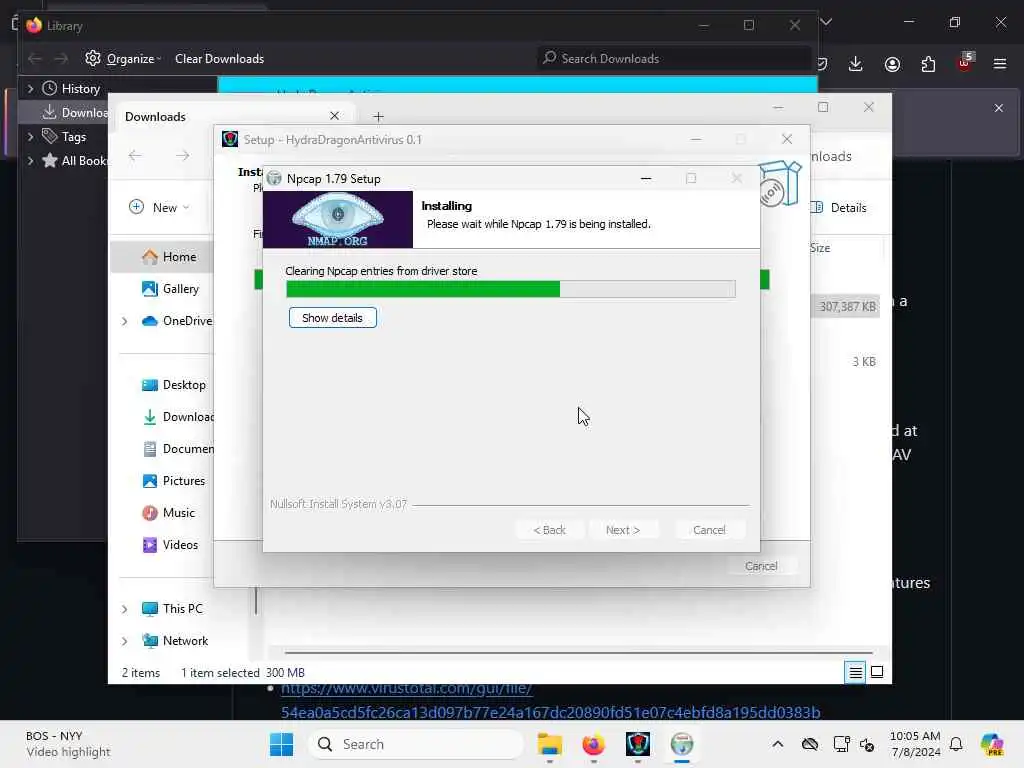1024x768 pixels.
Task: Open Firefox downloads toolbar icon
Action: click(856, 64)
